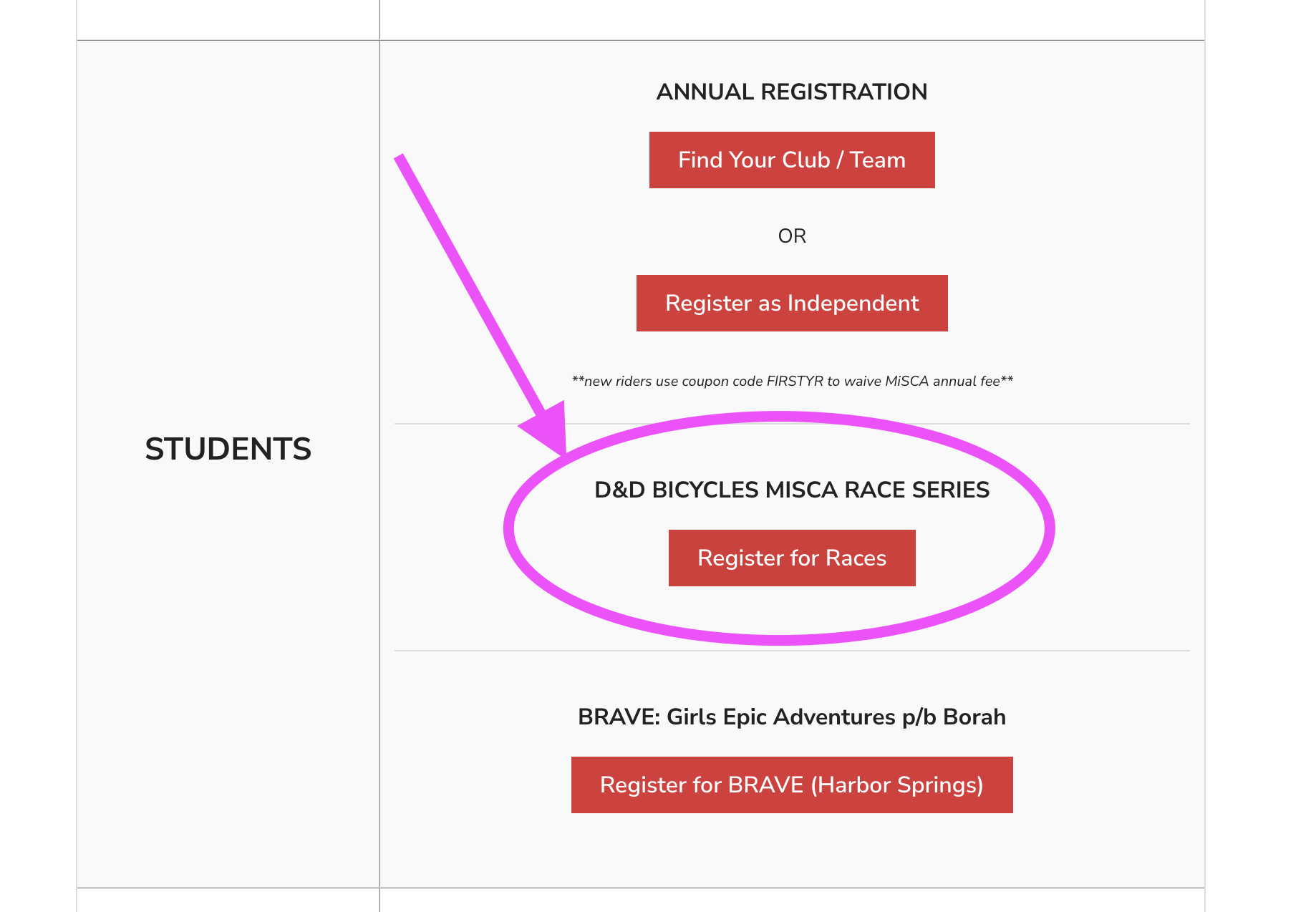Click the empty cell above the STUDENTS cell
Screen dimensions: 1316x912
tap(228, 19)
